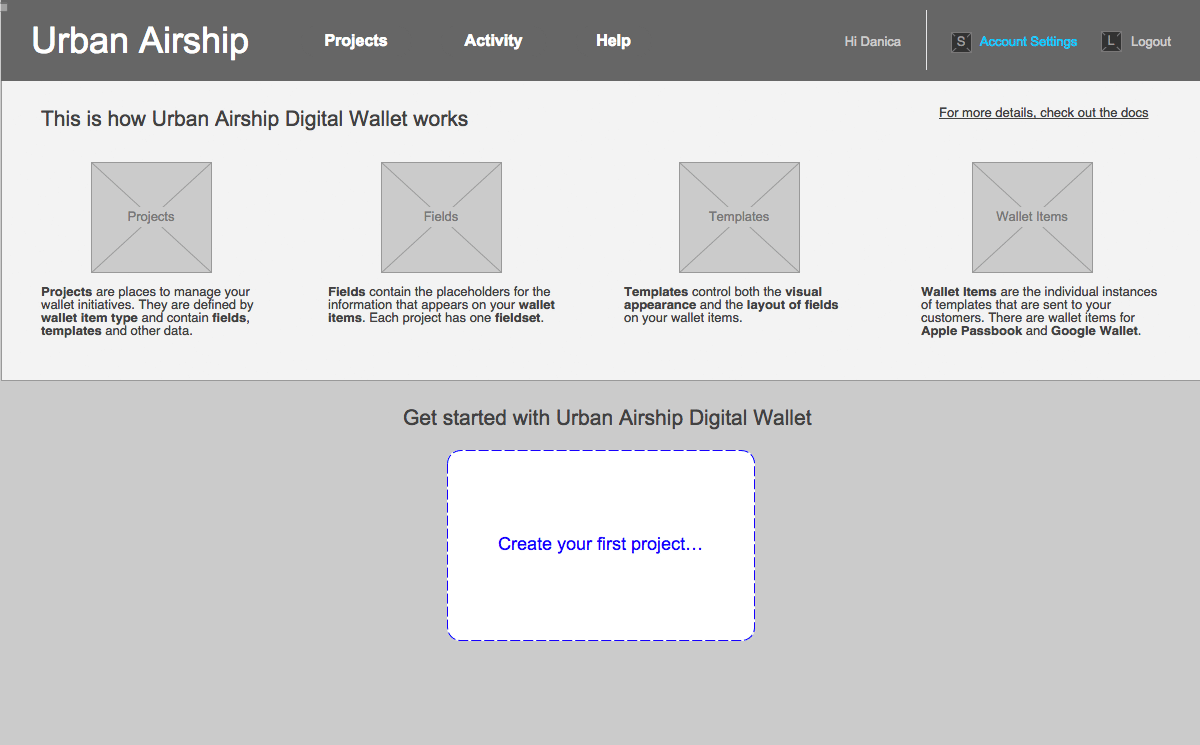Open the Help menu item
Viewport: 1200px width, 745px height.
613,41
